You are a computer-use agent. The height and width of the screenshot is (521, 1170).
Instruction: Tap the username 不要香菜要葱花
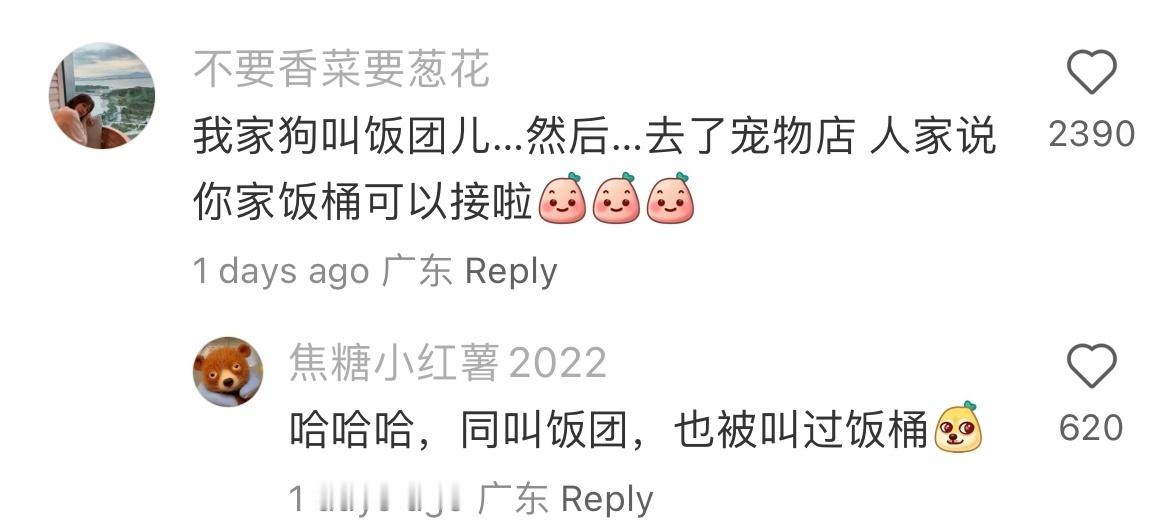point(342,70)
